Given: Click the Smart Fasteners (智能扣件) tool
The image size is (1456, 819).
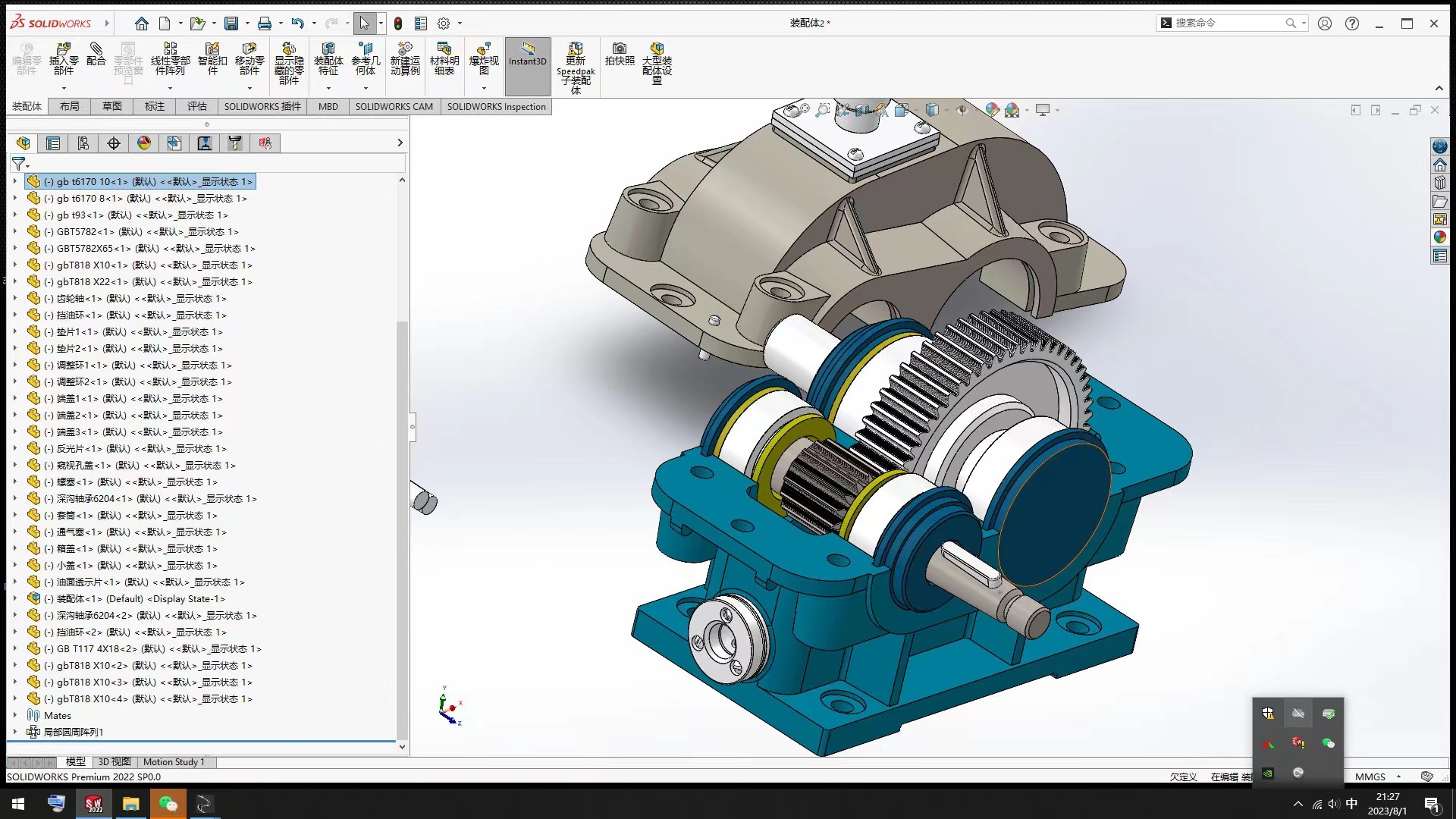Looking at the screenshot, I should (x=212, y=59).
